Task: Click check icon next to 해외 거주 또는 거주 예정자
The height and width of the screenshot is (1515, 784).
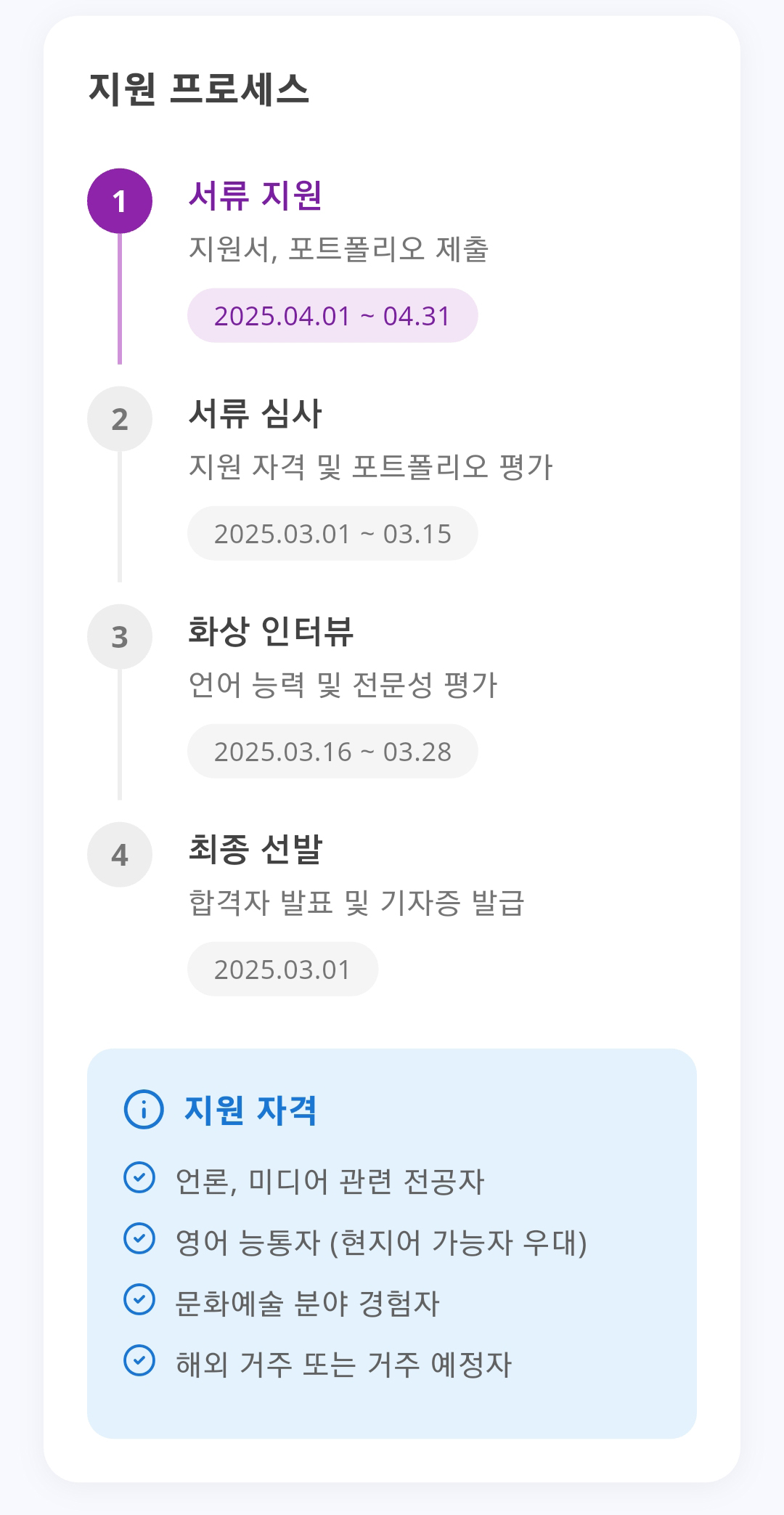Action: pos(139,1361)
